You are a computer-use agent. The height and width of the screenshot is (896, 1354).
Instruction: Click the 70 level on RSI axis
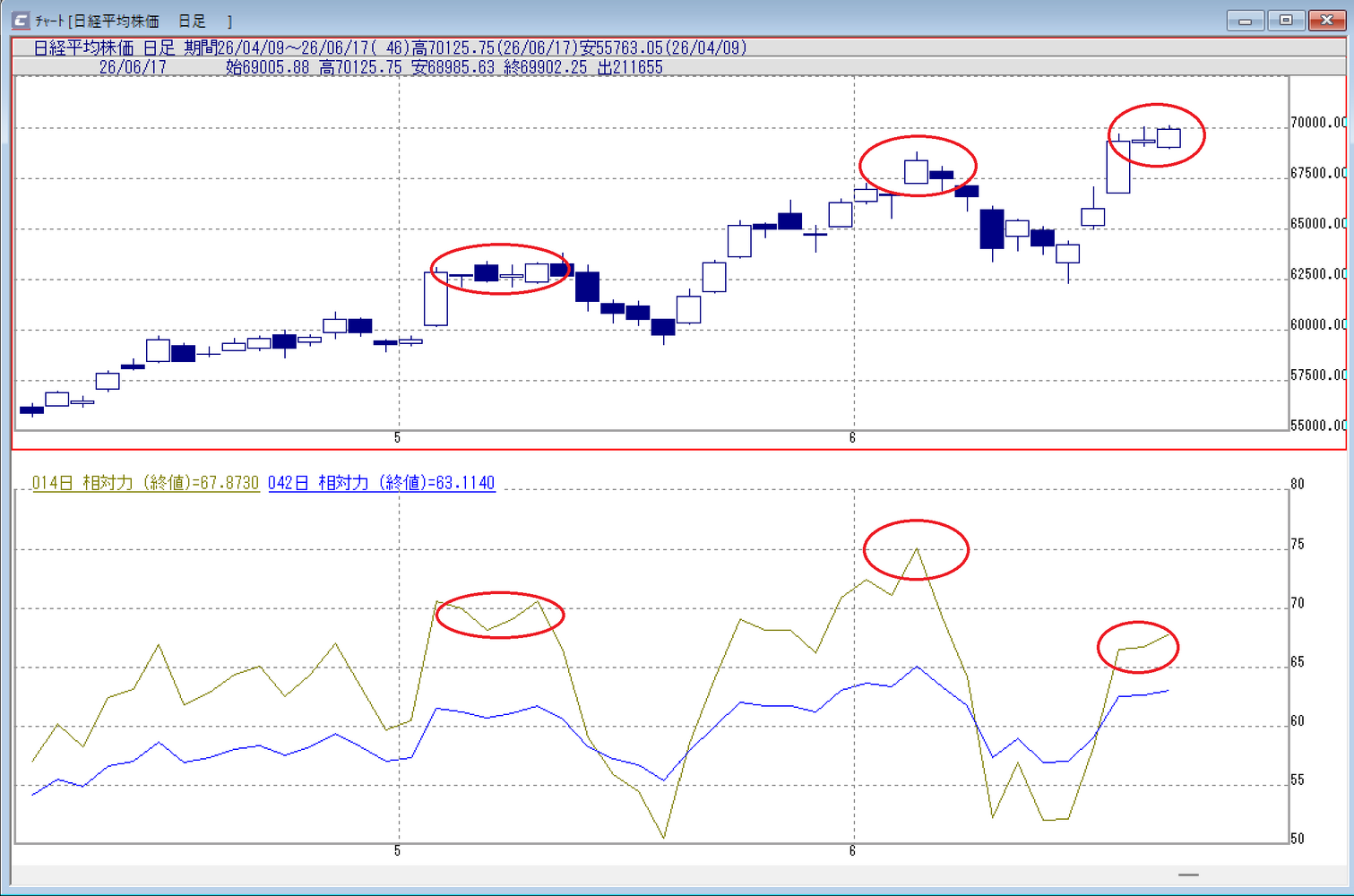point(1298,603)
